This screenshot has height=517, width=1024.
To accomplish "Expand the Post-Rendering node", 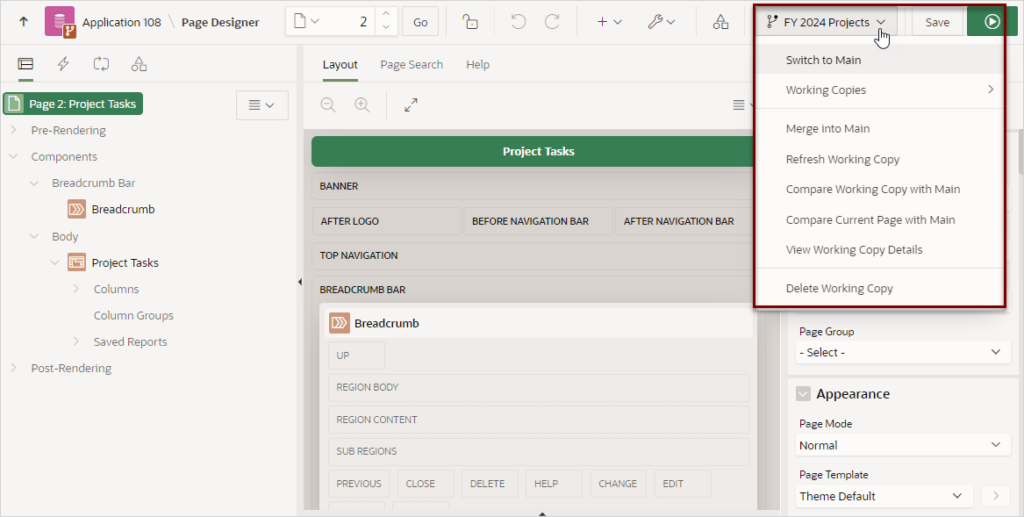I will (14, 368).
